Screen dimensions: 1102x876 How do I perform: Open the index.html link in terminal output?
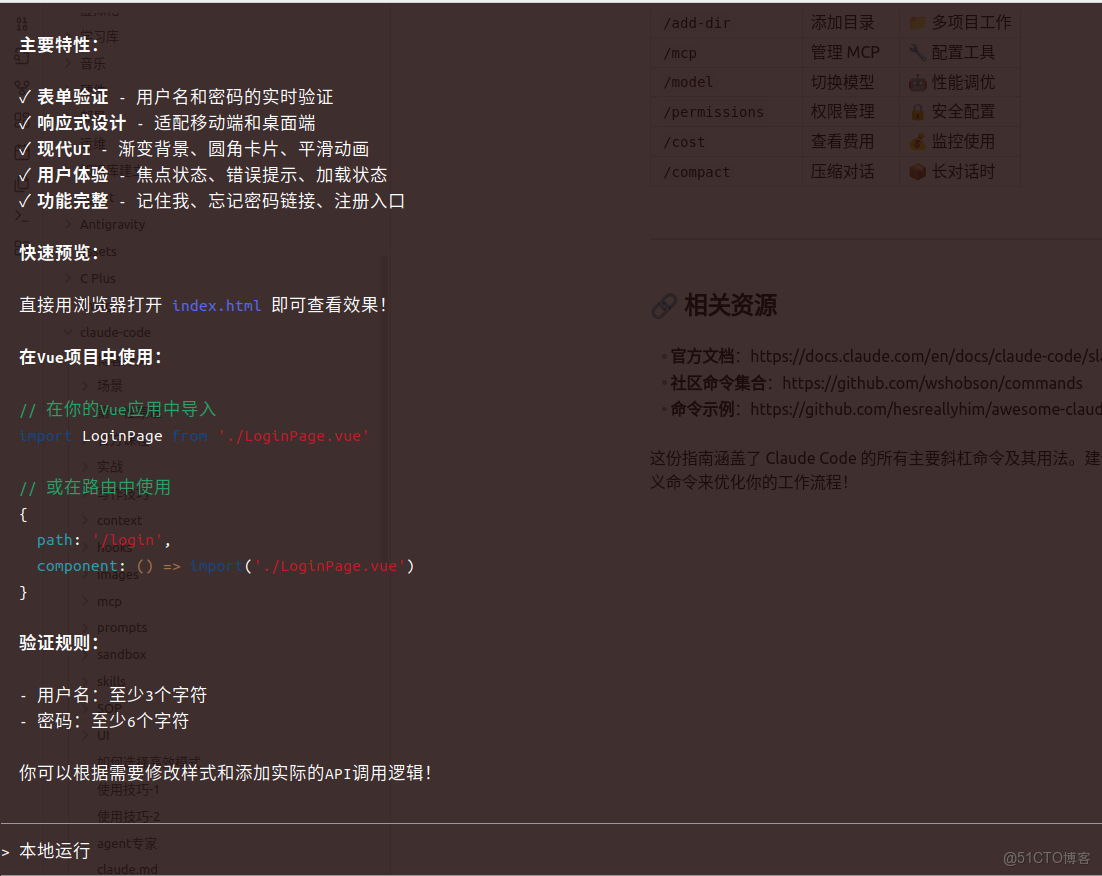coord(216,306)
